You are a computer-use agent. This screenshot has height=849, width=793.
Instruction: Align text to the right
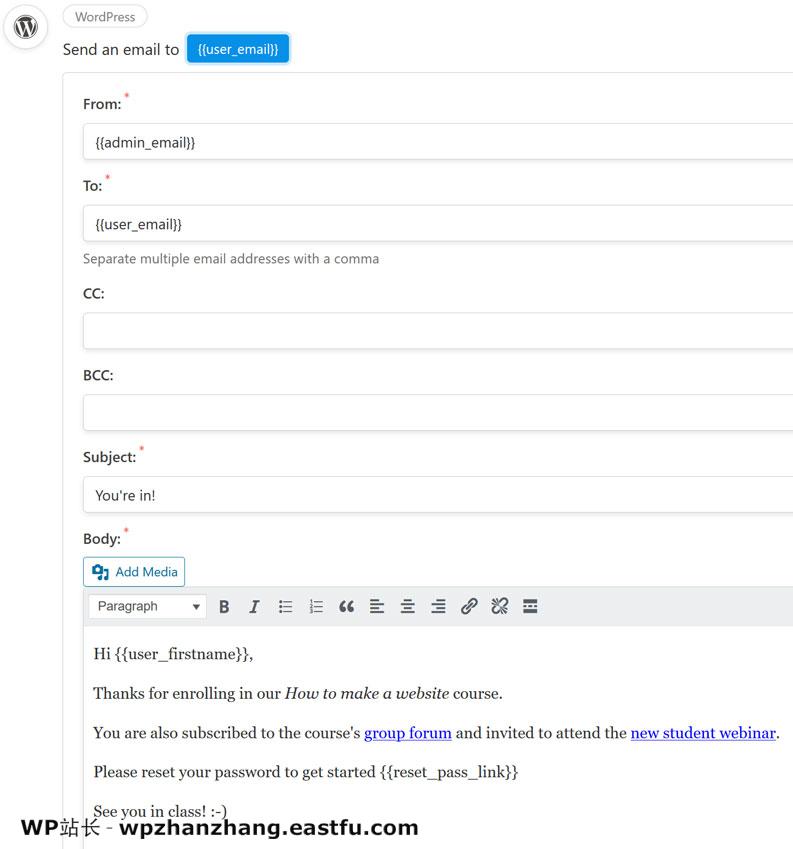pos(438,606)
